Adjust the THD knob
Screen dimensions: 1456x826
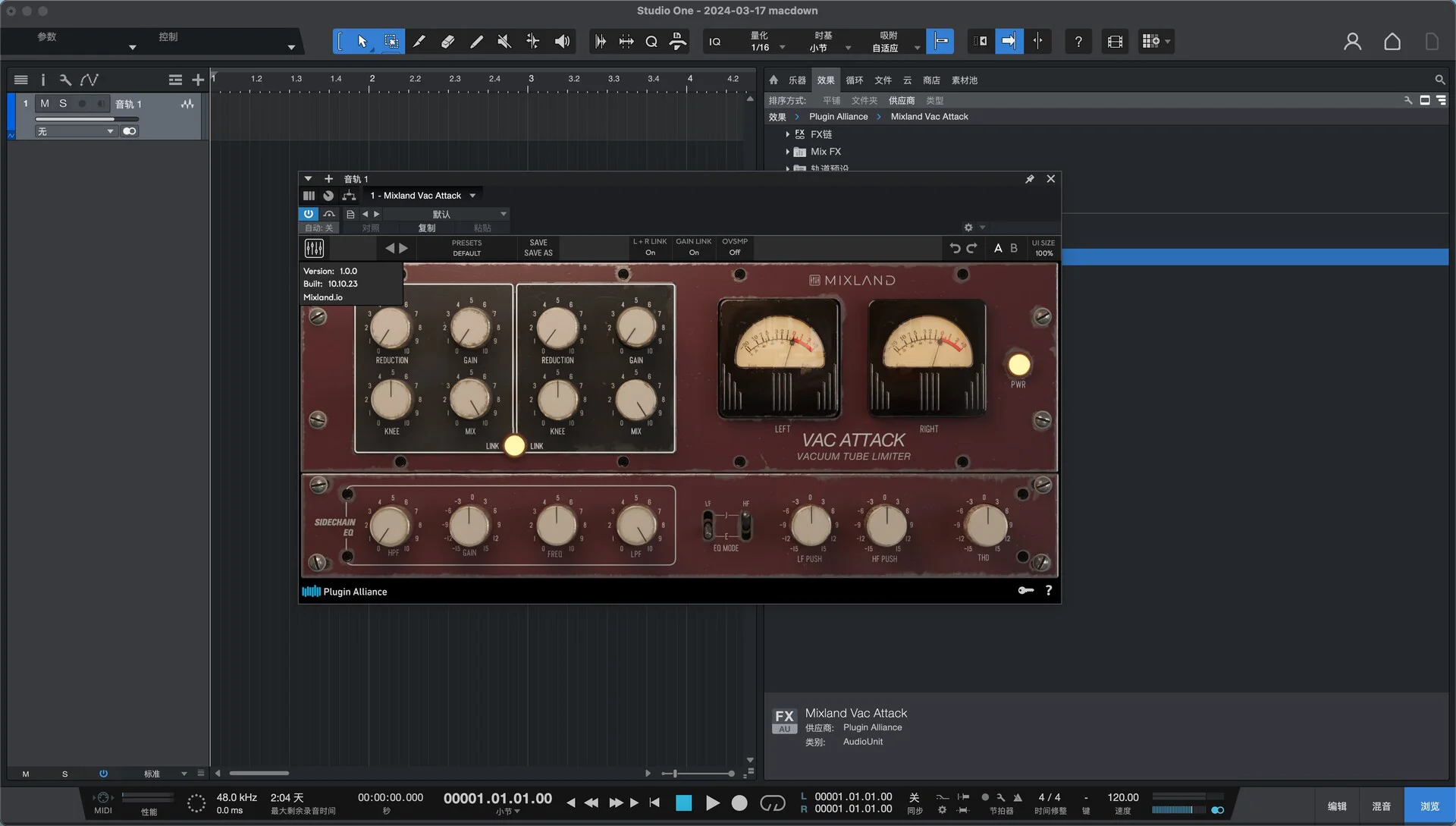[985, 524]
